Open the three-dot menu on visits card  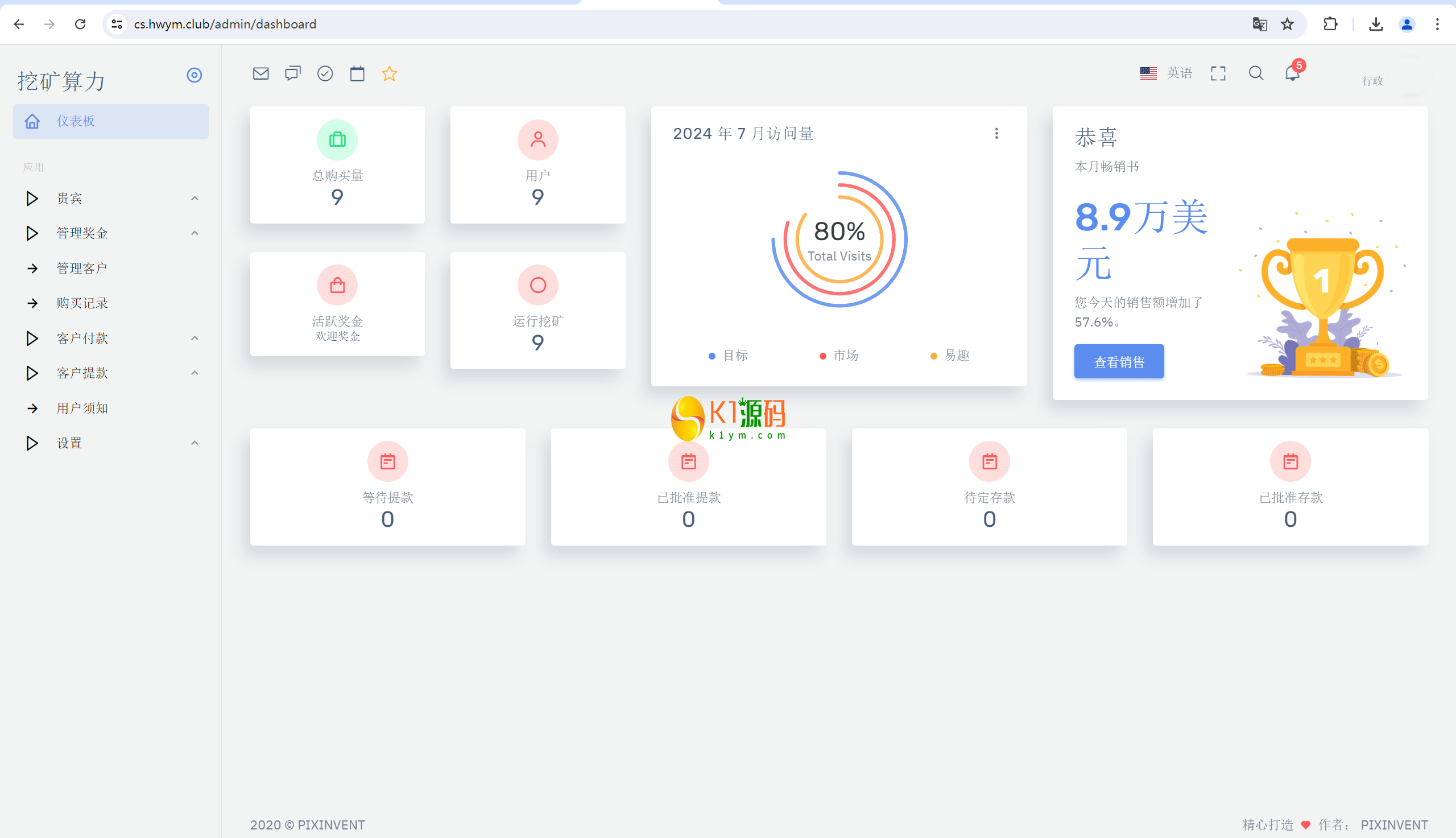(x=996, y=134)
